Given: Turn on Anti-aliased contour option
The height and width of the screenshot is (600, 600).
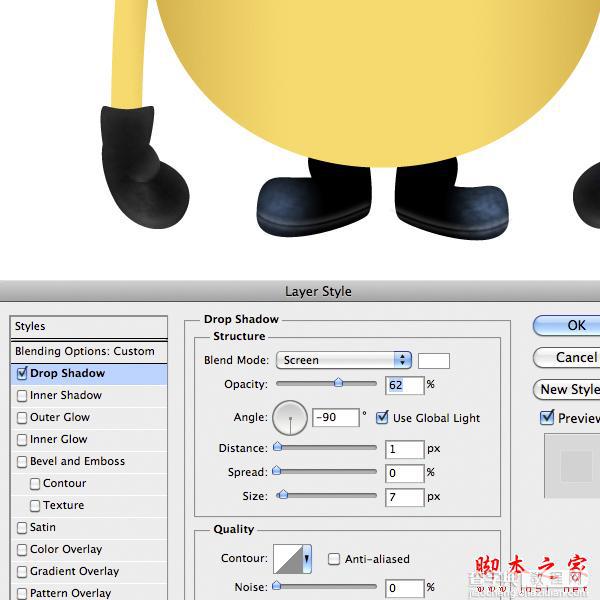Looking at the screenshot, I should pyautogui.click(x=334, y=559).
